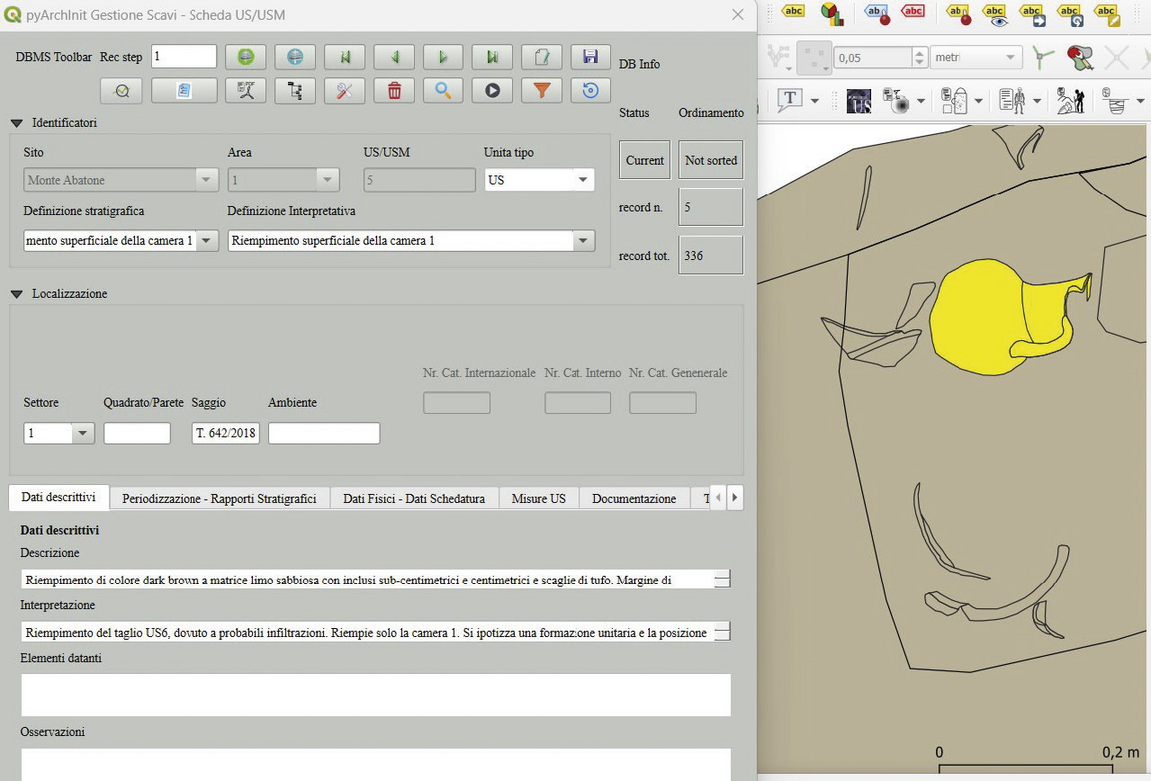The image size is (1151, 781).
Task: Click the Save record floppy disk icon
Action: pyautogui.click(x=590, y=57)
